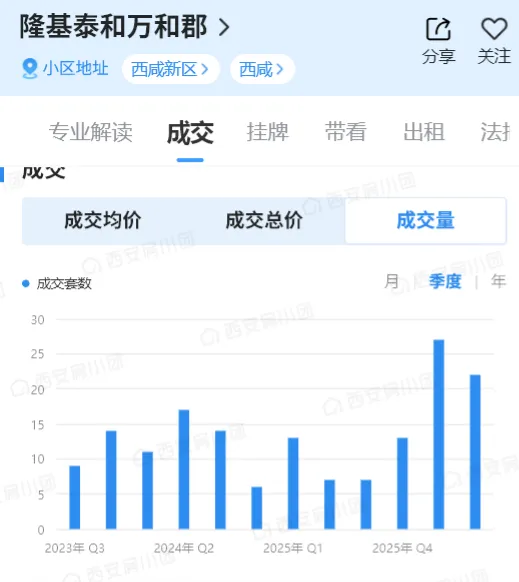This screenshot has width=519, height=582.
Task: Tap the 2024年 Q2 bar
Action: pos(184,469)
